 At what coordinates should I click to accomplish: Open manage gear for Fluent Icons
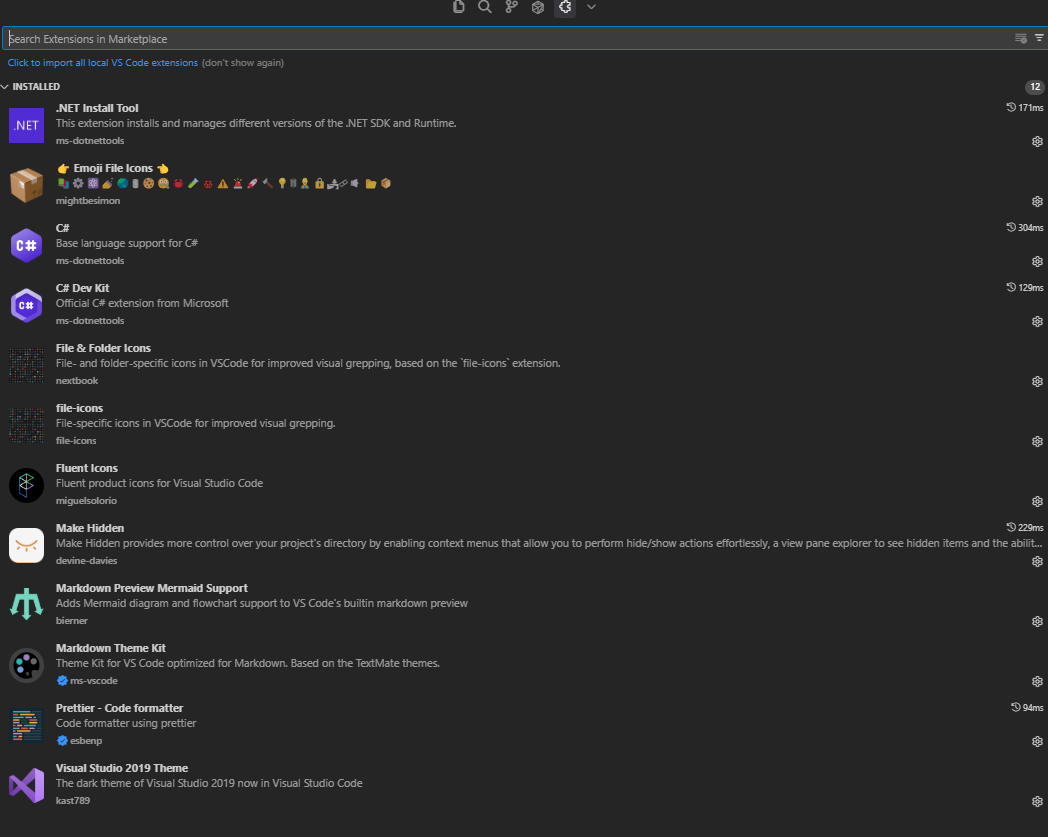point(1037,501)
